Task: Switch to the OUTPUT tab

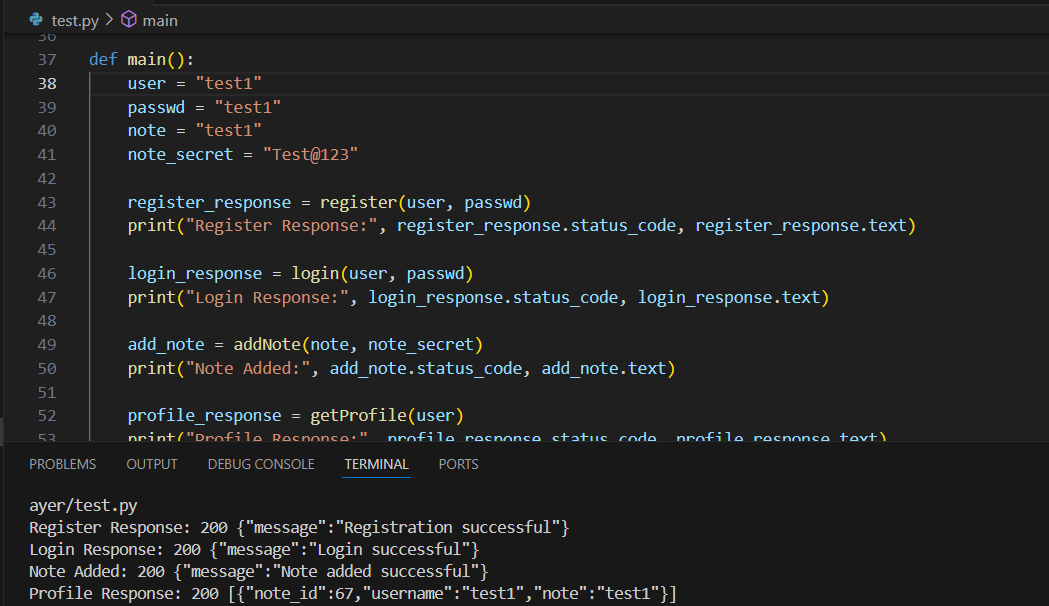Action: (x=152, y=464)
